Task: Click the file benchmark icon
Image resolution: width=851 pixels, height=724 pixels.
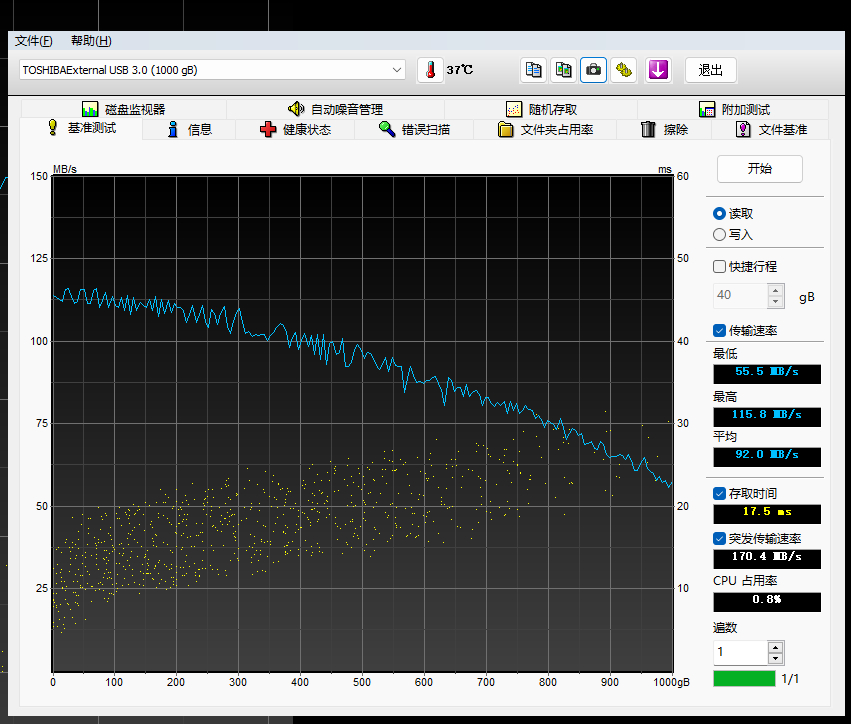Action: pyautogui.click(x=743, y=129)
